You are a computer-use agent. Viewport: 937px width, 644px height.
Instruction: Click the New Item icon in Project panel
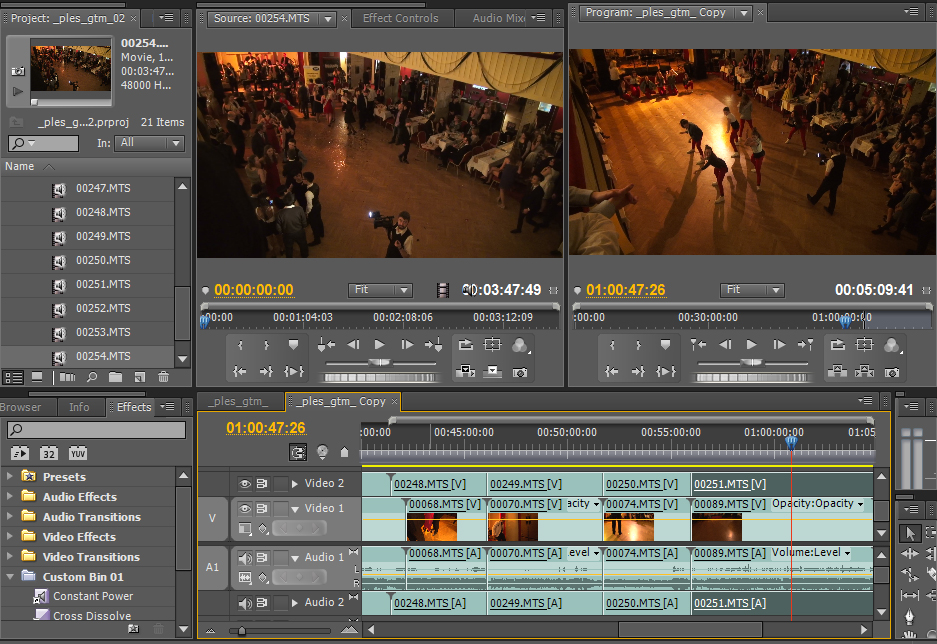tap(139, 378)
